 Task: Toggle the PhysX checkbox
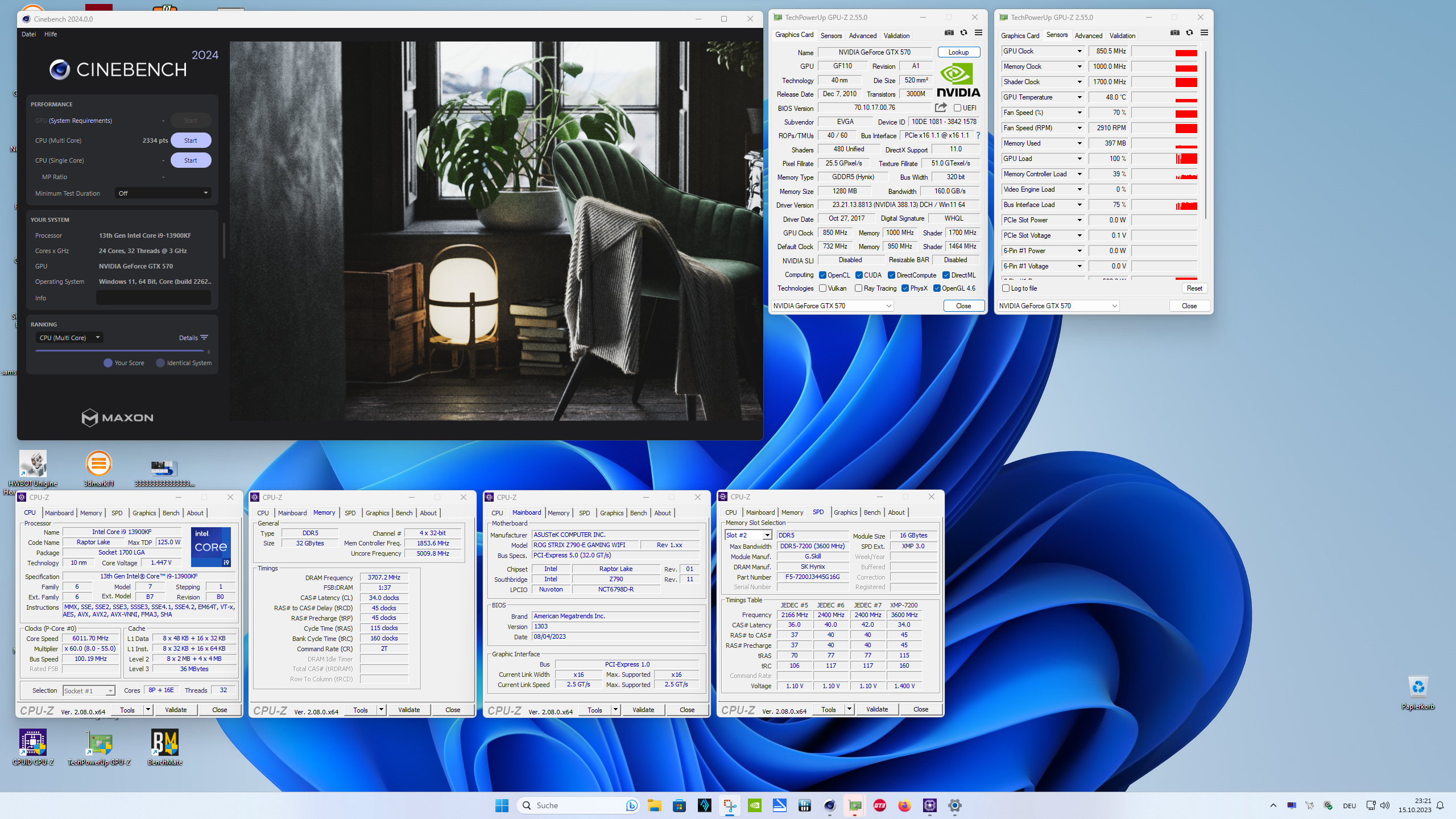[905, 288]
